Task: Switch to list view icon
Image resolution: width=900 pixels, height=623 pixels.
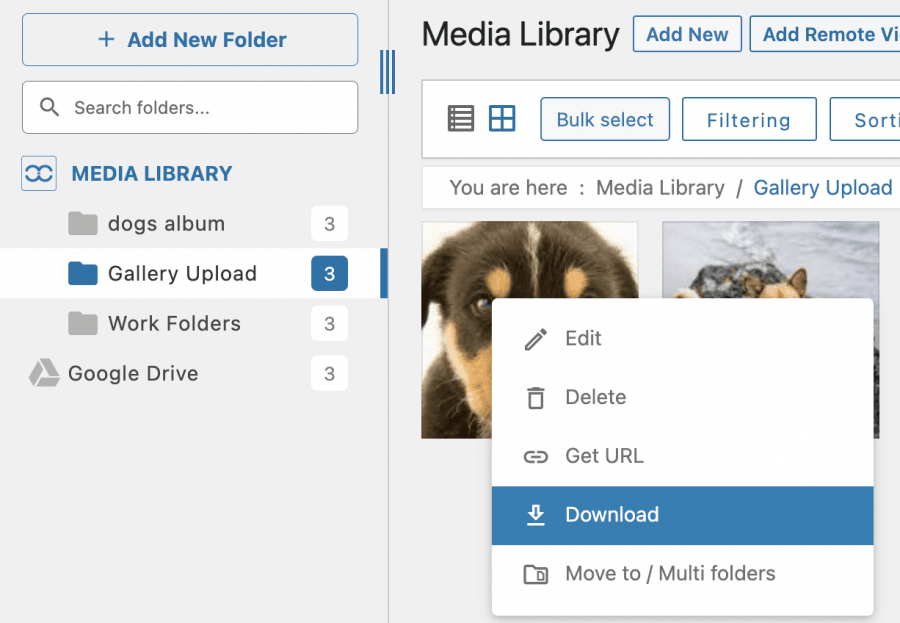Action: (461, 119)
